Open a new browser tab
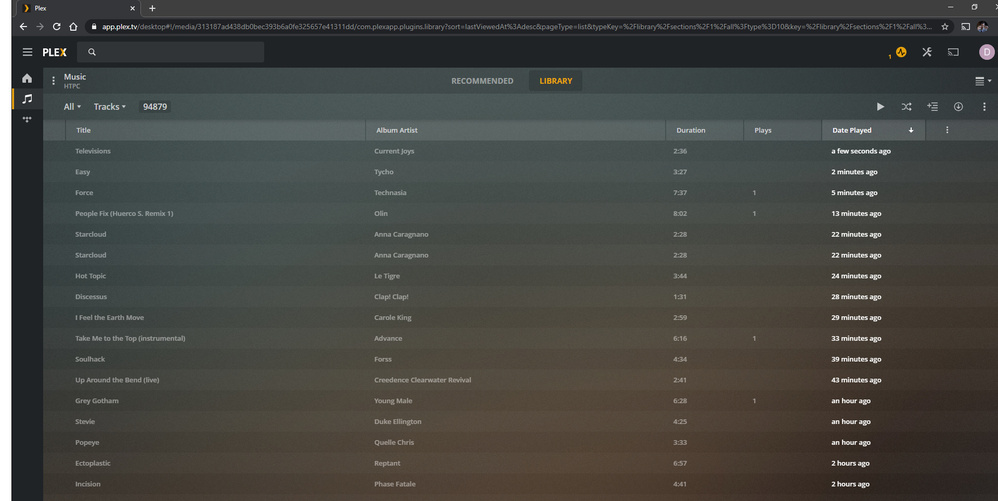Image resolution: width=998 pixels, height=501 pixels. point(152,8)
